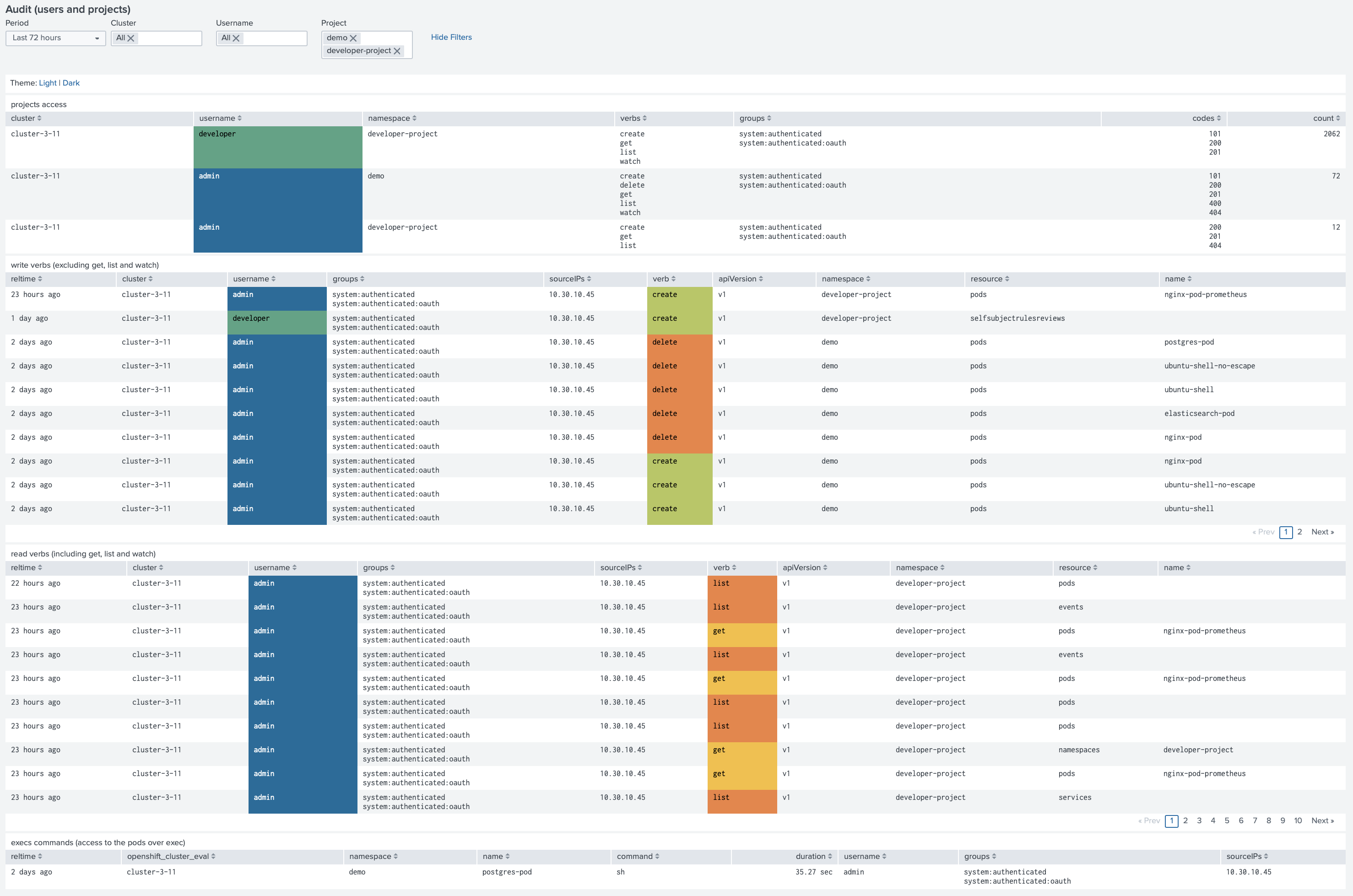Switch to the Light theme
Screen dimensions: 1353x896
point(48,83)
